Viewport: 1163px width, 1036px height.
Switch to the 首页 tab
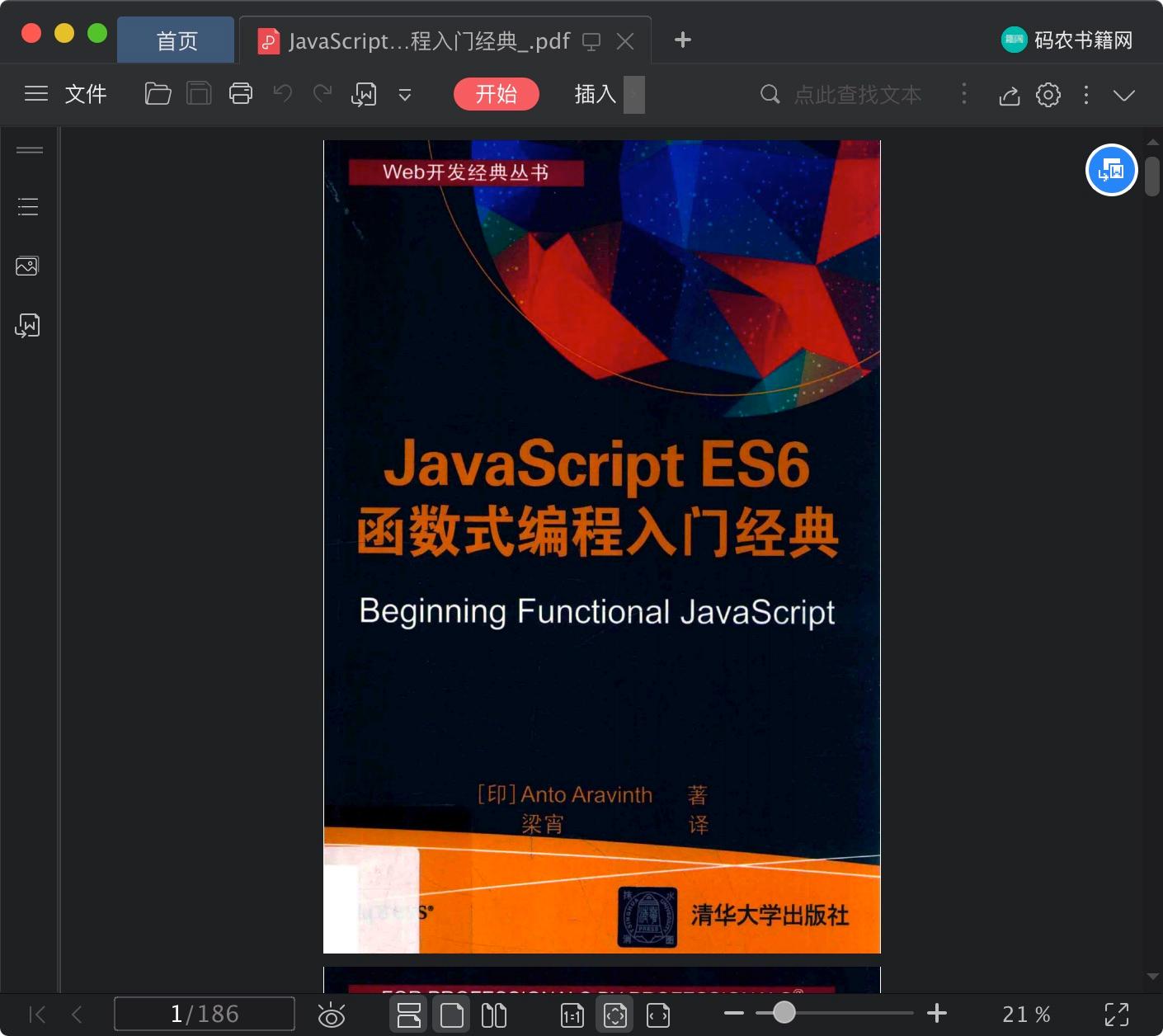177,40
